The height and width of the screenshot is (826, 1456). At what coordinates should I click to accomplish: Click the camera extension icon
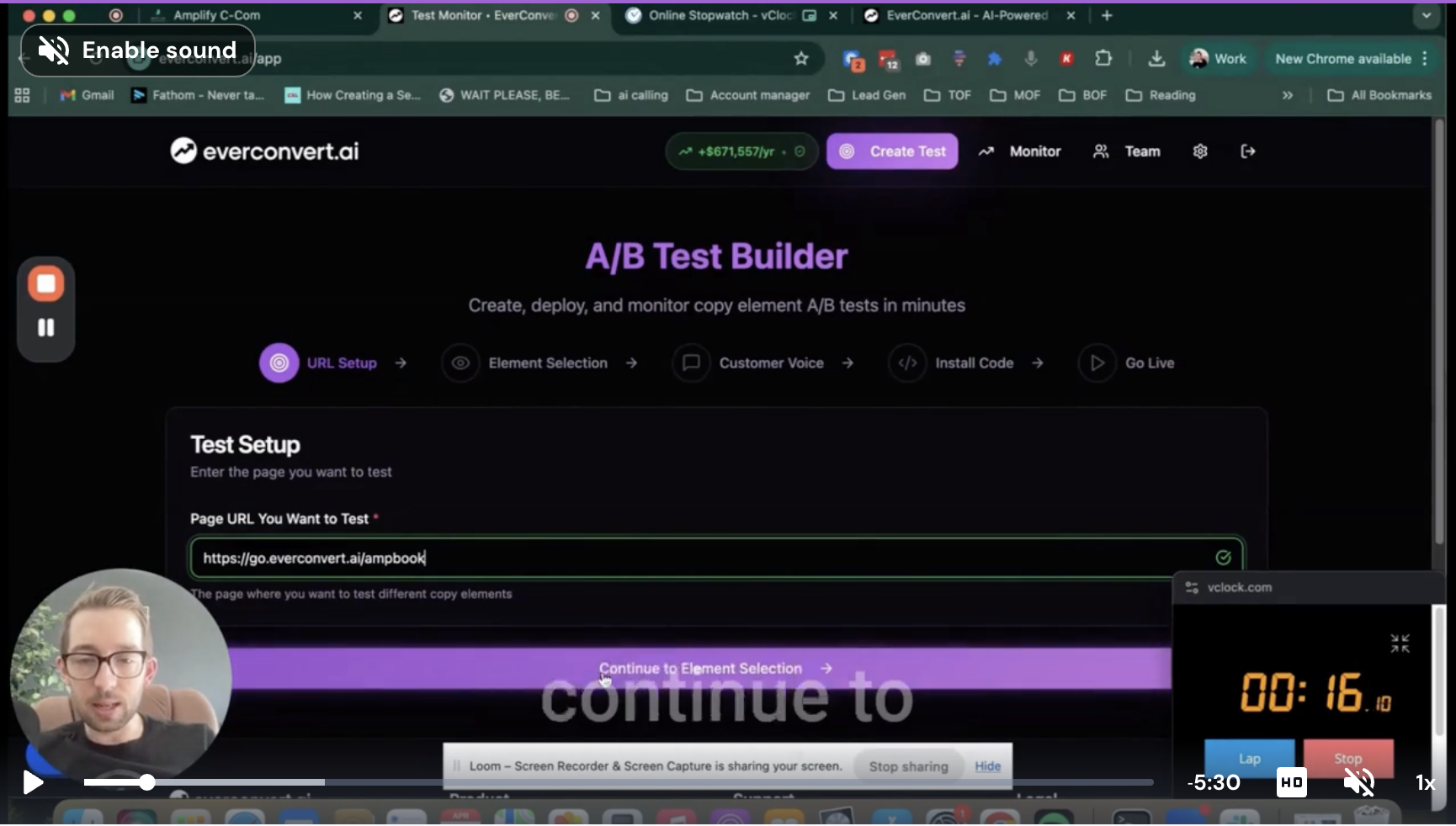click(x=923, y=59)
